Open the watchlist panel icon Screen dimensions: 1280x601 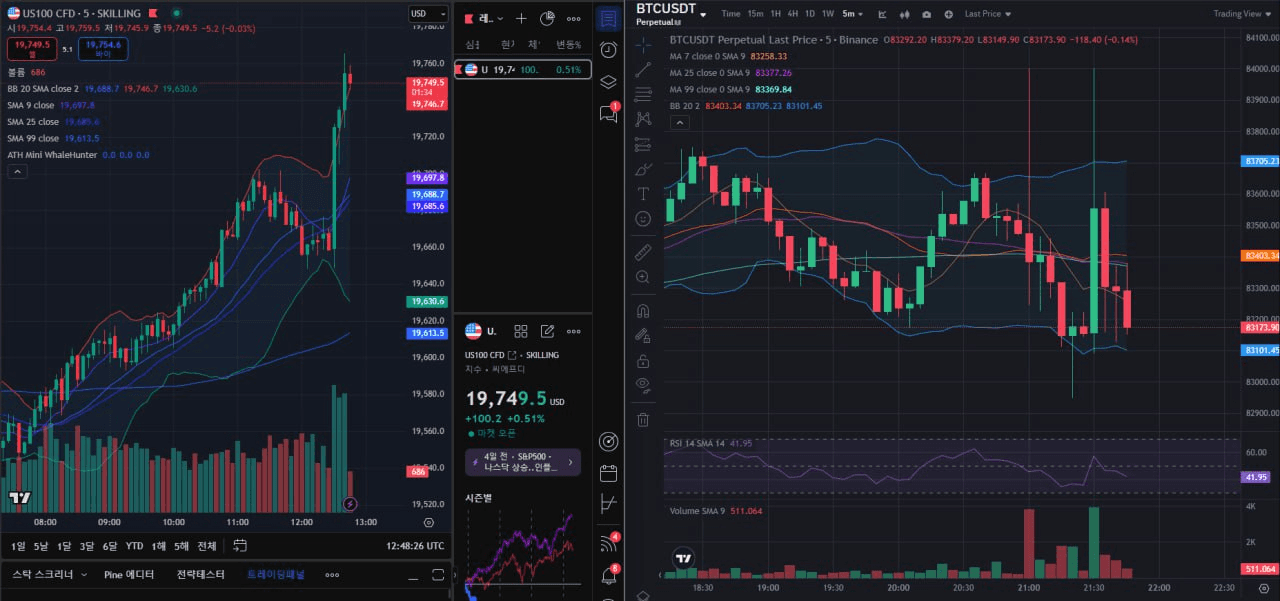click(x=608, y=19)
